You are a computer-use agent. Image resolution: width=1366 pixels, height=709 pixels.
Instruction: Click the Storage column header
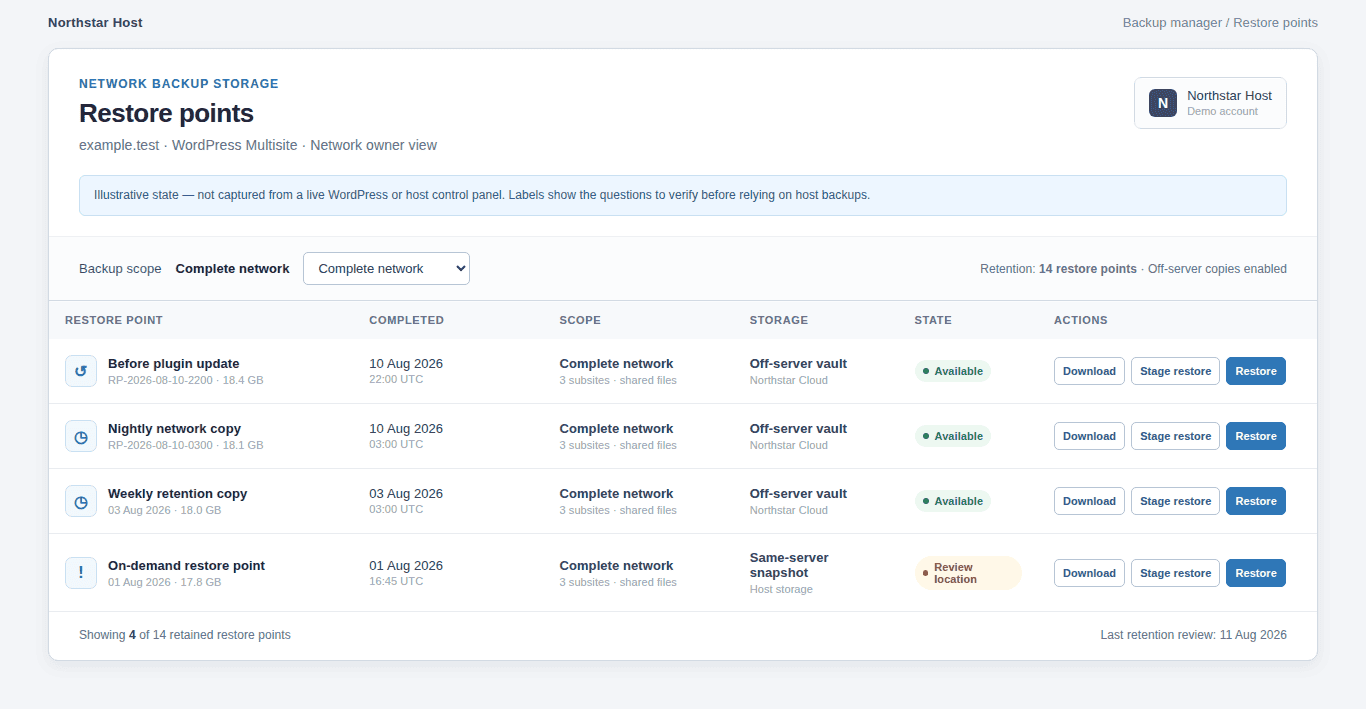point(779,320)
